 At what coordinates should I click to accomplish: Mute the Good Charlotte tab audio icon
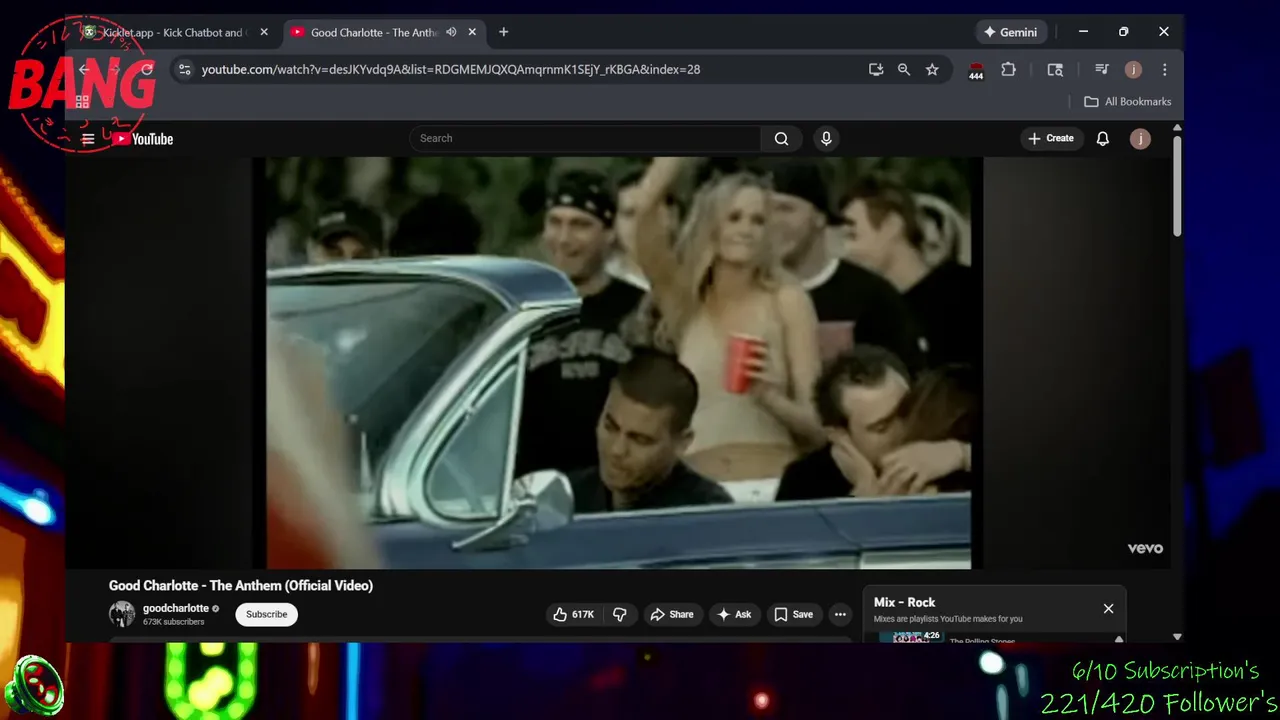point(451,32)
